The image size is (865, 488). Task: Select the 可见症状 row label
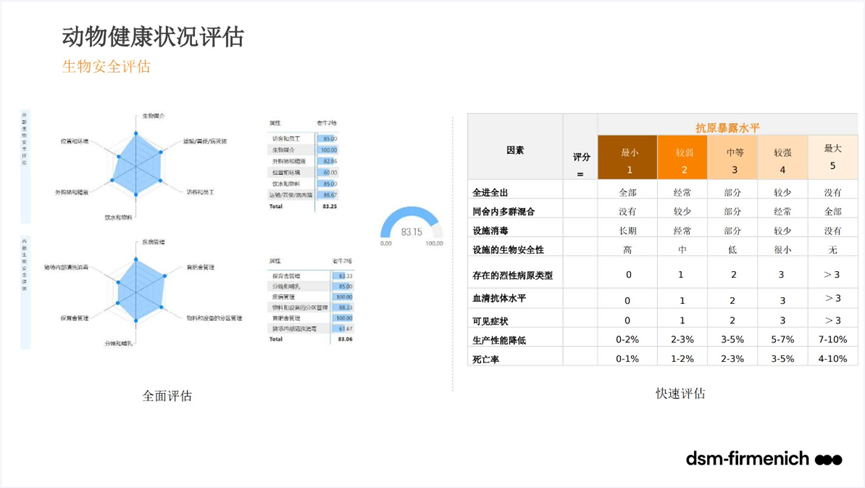pos(490,321)
